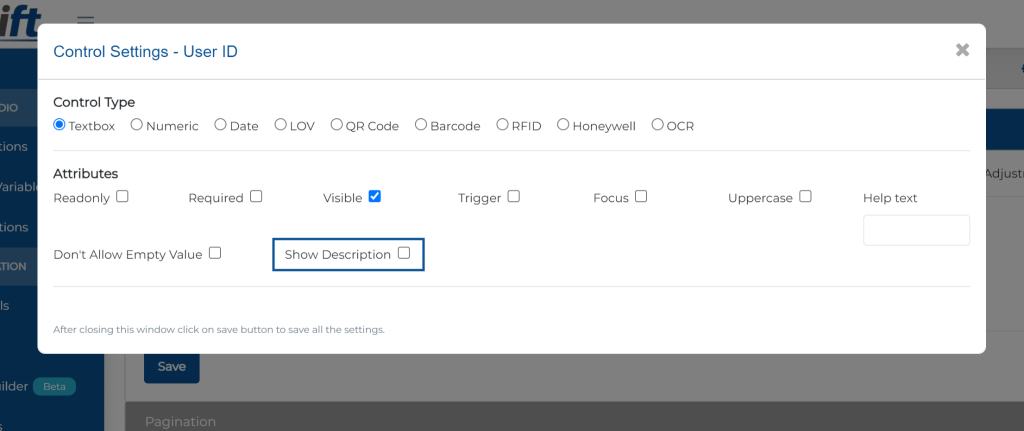Select the Textbox radio button
The width and height of the screenshot is (1024, 431).
pos(59,124)
